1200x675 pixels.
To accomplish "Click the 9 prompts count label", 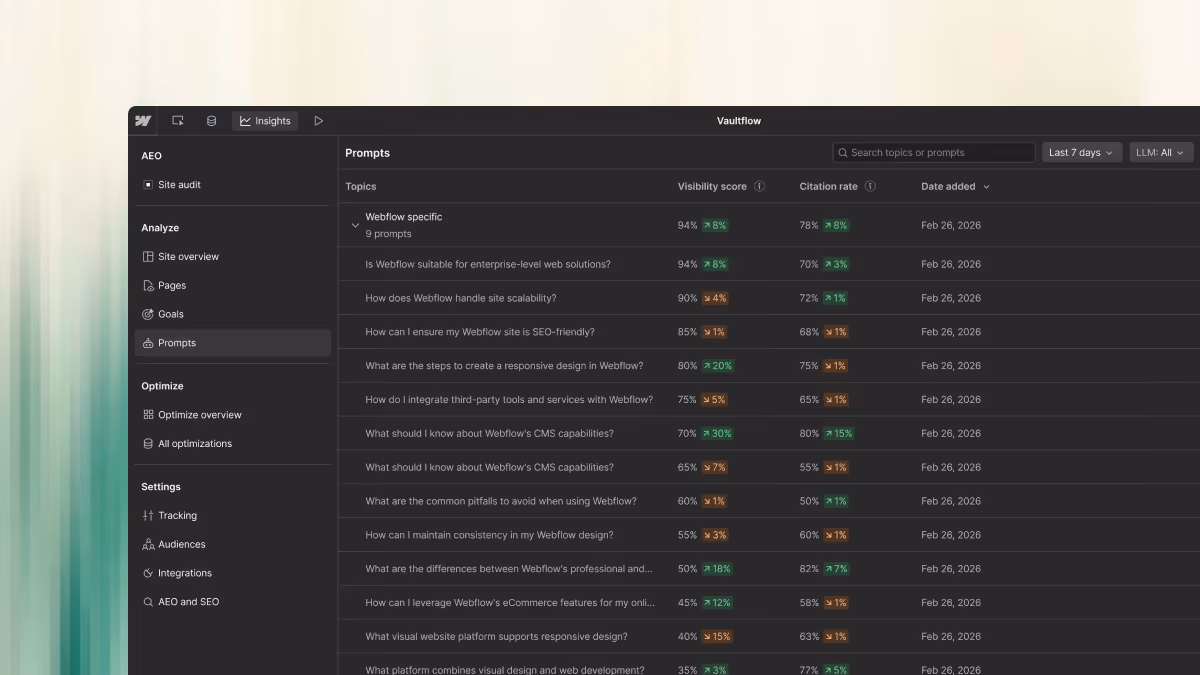I will pos(388,234).
